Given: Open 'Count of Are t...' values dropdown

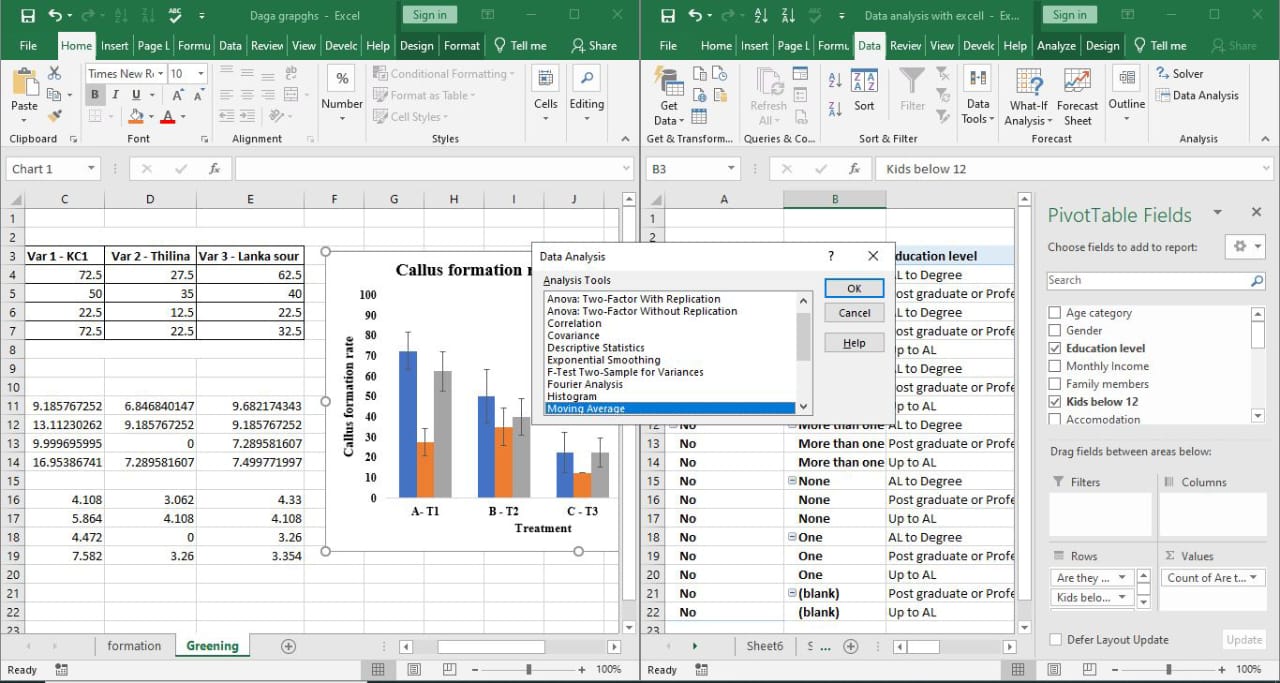Looking at the screenshot, I should [x=1255, y=577].
